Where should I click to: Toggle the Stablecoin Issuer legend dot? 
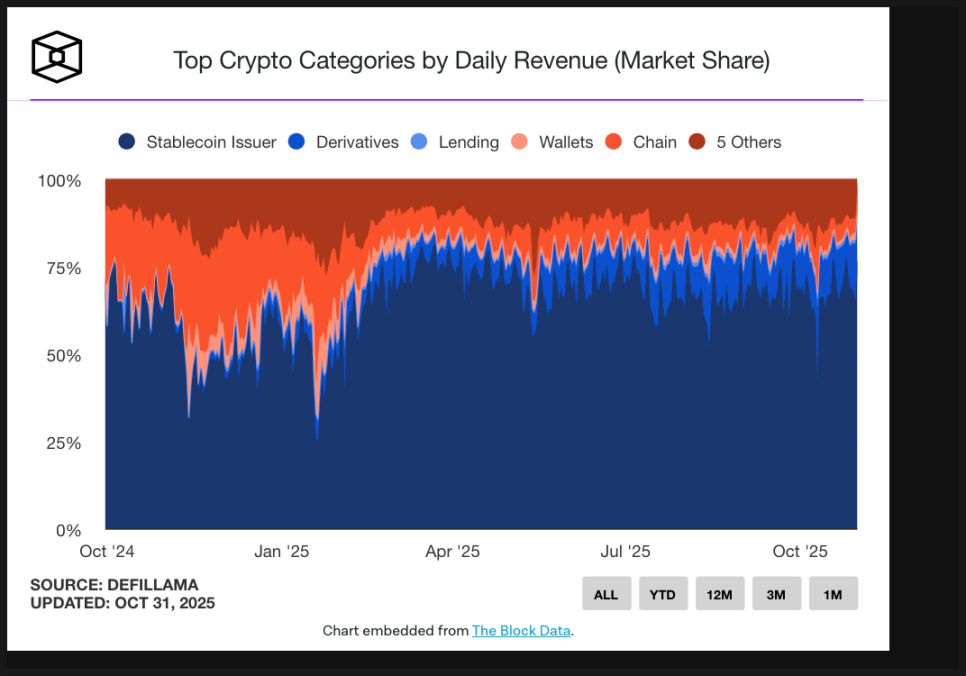(x=127, y=142)
